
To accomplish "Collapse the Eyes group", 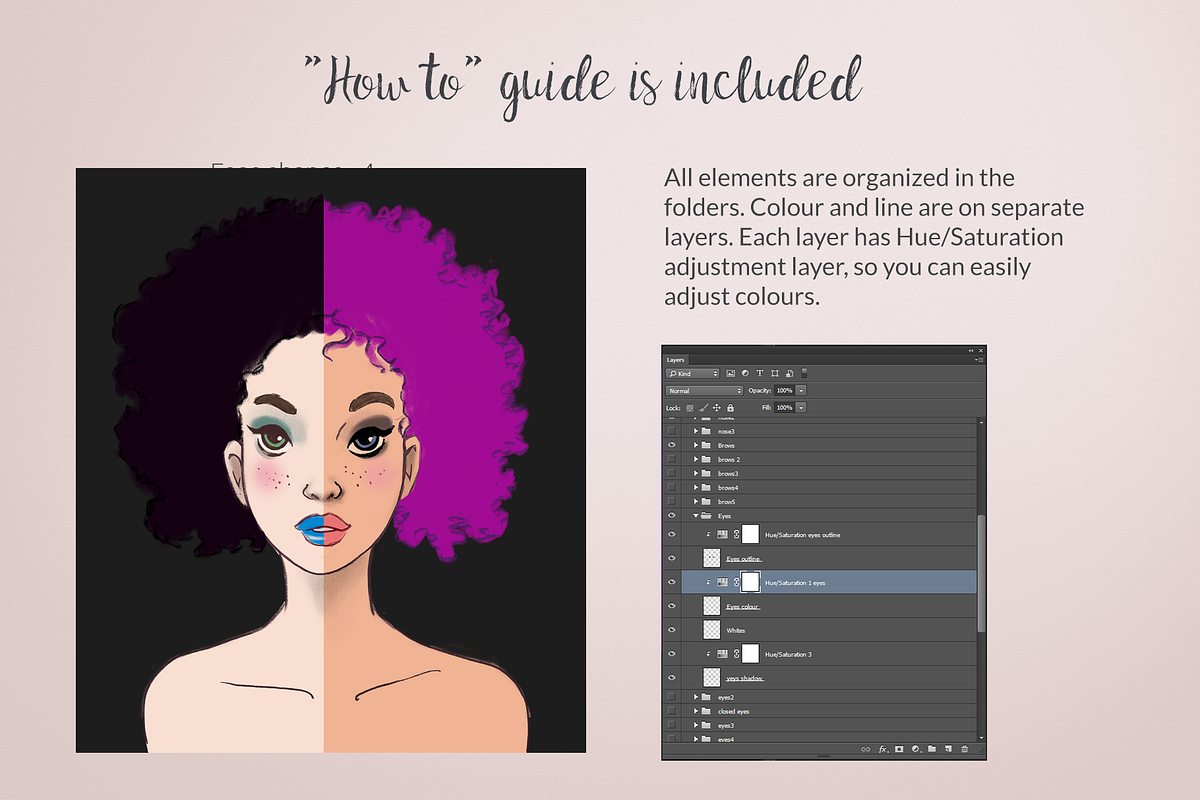I will pos(695,516).
